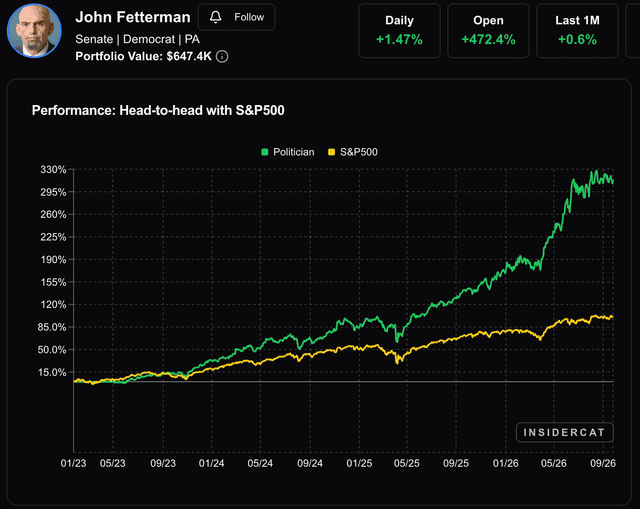Click the 330% y-axis label
640x509 pixels.
[53, 169]
